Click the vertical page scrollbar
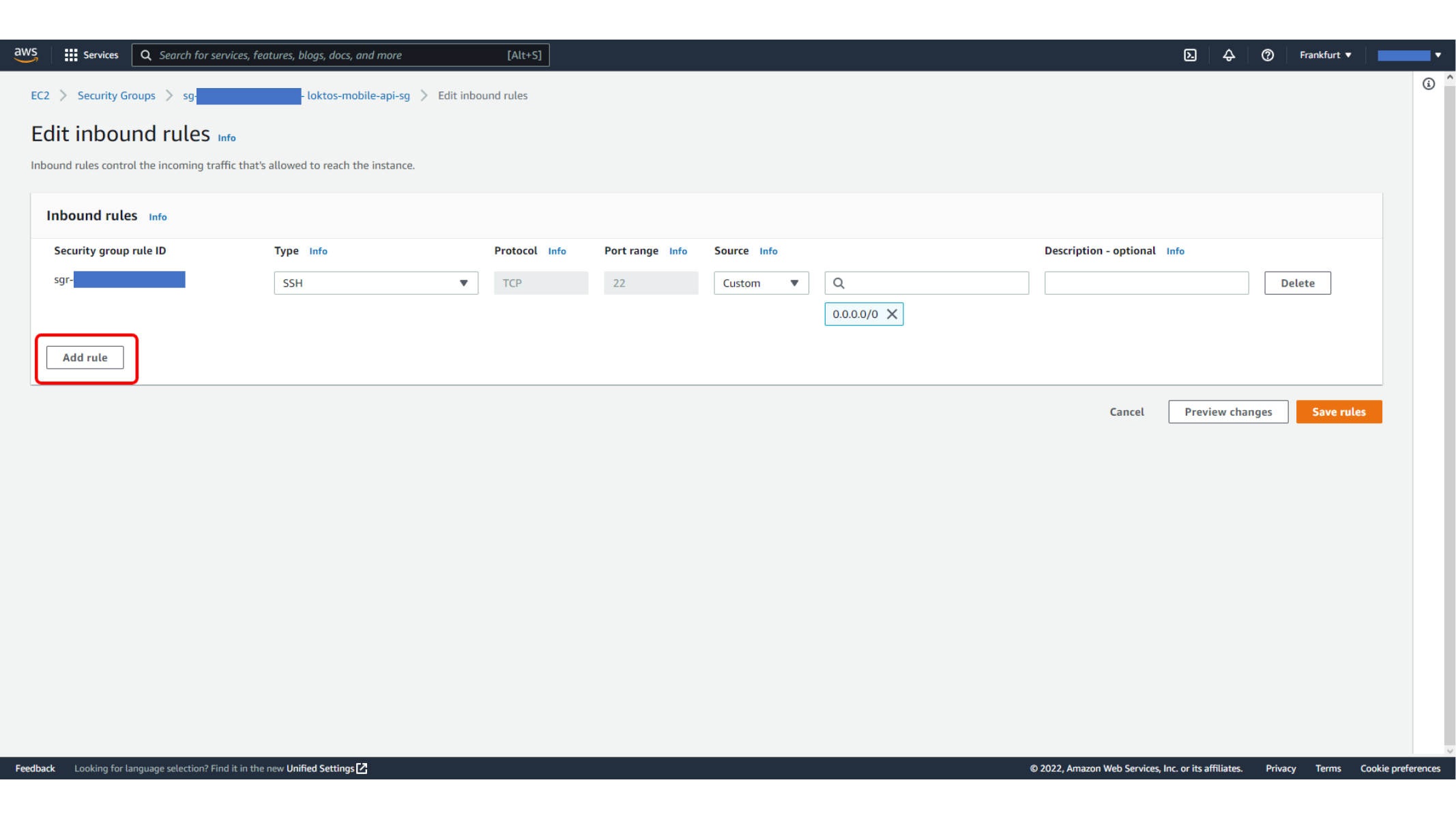The width and height of the screenshot is (1456, 819). pyautogui.click(x=1450, y=414)
